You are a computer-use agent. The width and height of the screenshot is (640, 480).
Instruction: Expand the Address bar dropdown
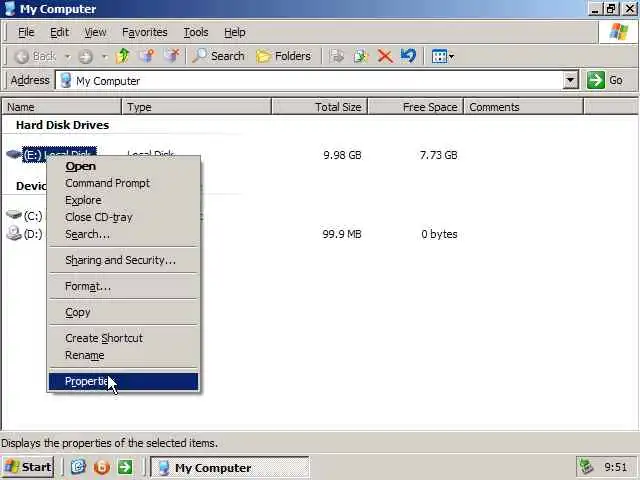[x=570, y=80]
